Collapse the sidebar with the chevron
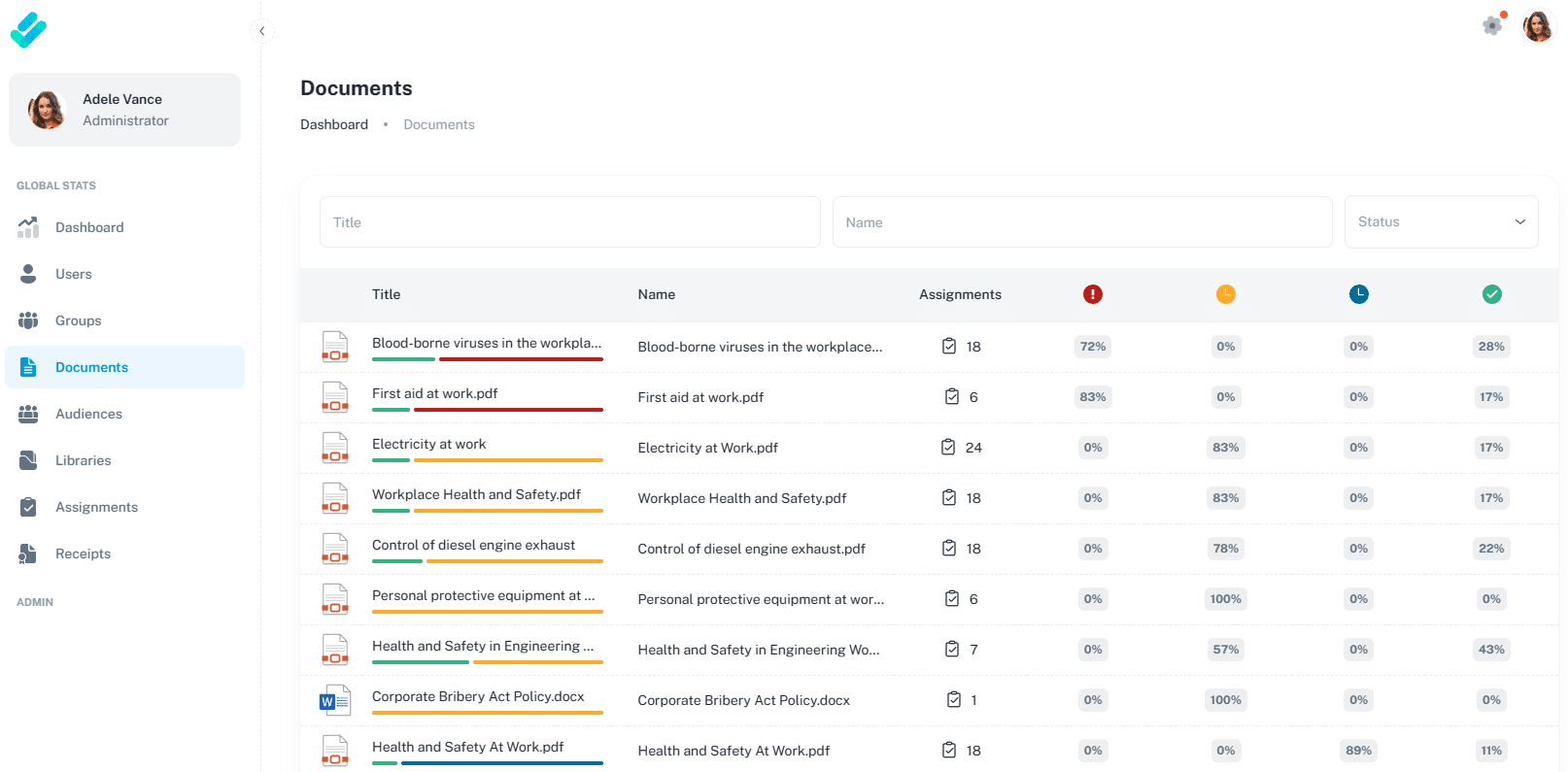Screen dimensions: 1568x772 (x=261, y=31)
